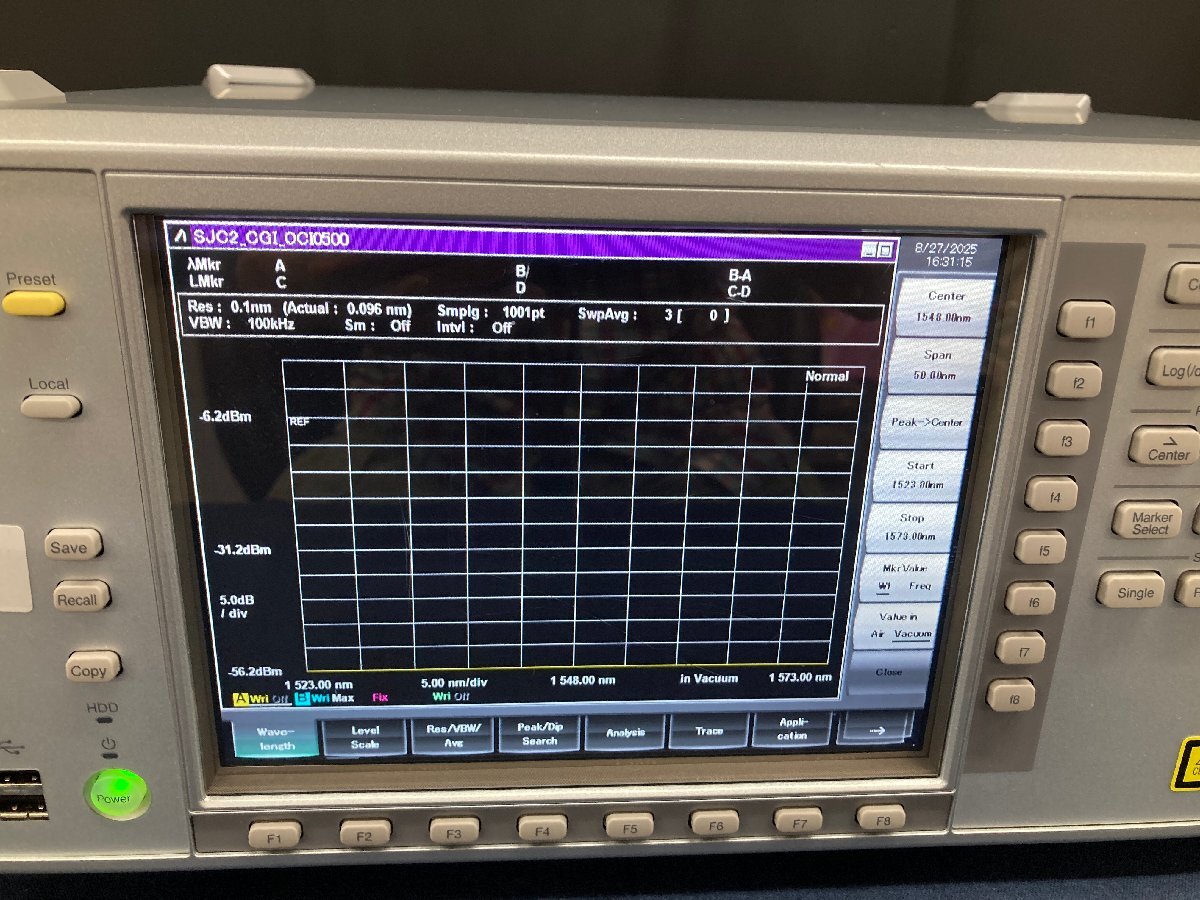Open the Peak/Dip Search menu tab

[x=540, y=734]
